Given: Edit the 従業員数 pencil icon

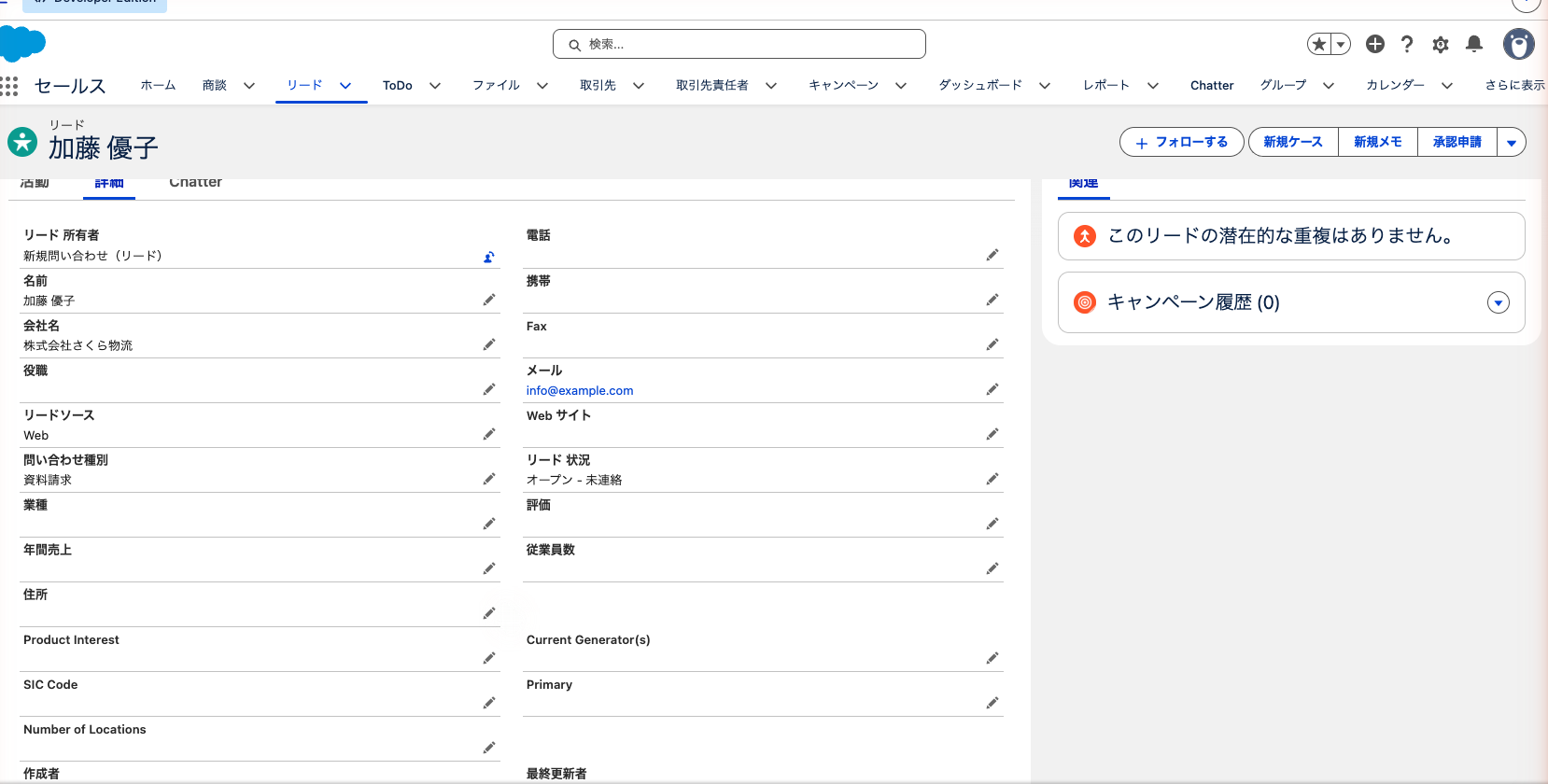Looking at the screenshot, I should pos(992,568).
